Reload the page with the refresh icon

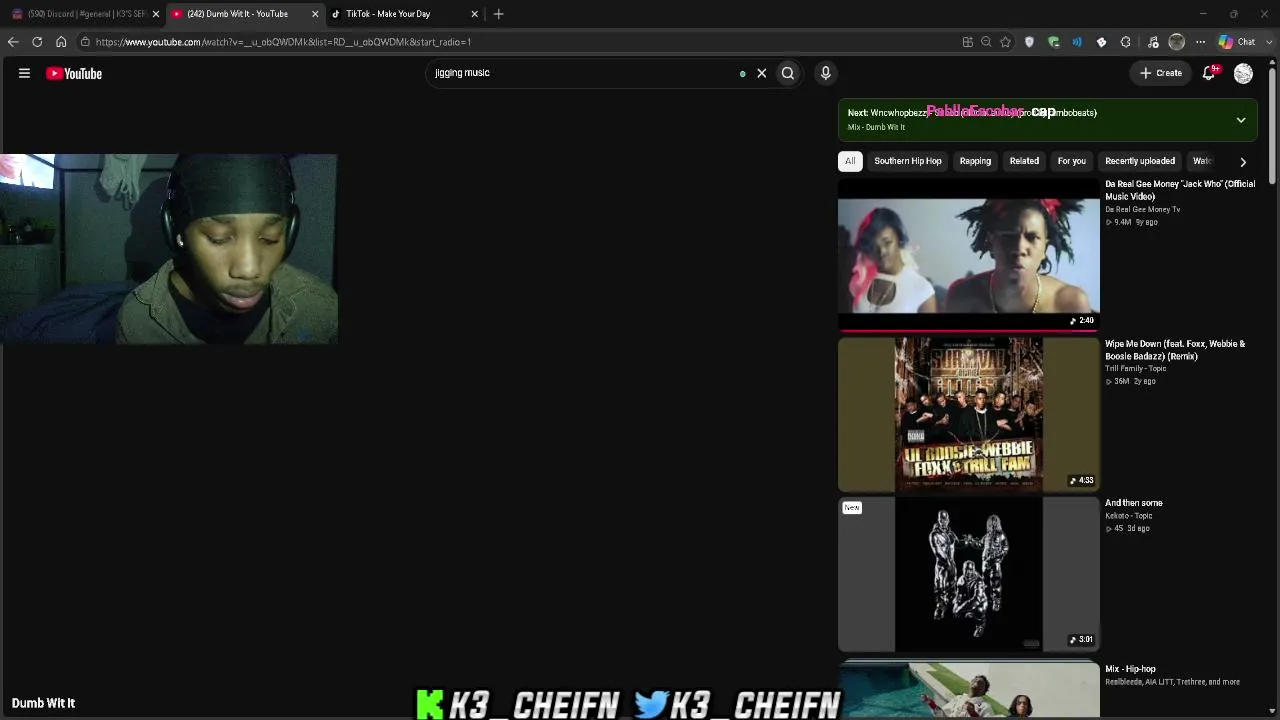(37, 42)
